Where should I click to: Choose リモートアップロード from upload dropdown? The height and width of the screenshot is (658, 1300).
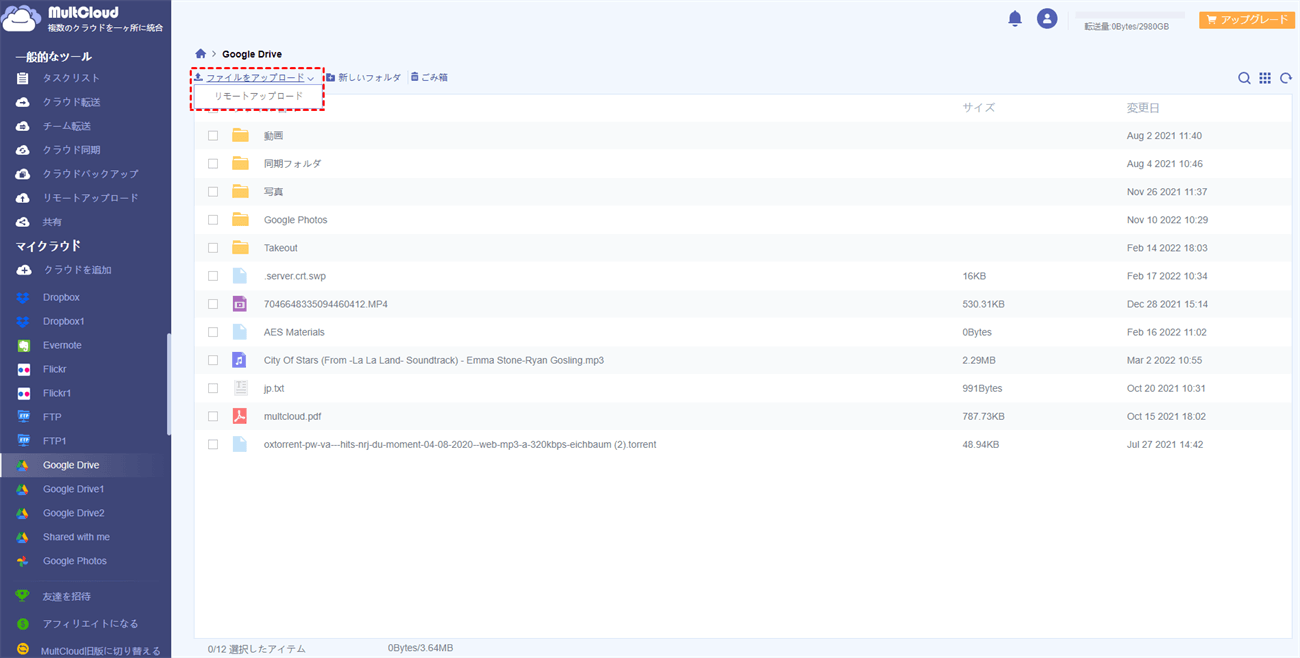pos(258,96)
